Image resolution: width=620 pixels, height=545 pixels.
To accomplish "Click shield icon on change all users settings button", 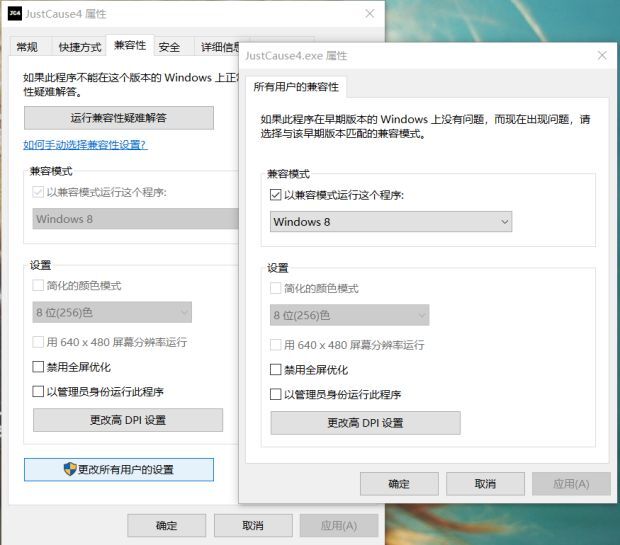I will click(70, 469).
